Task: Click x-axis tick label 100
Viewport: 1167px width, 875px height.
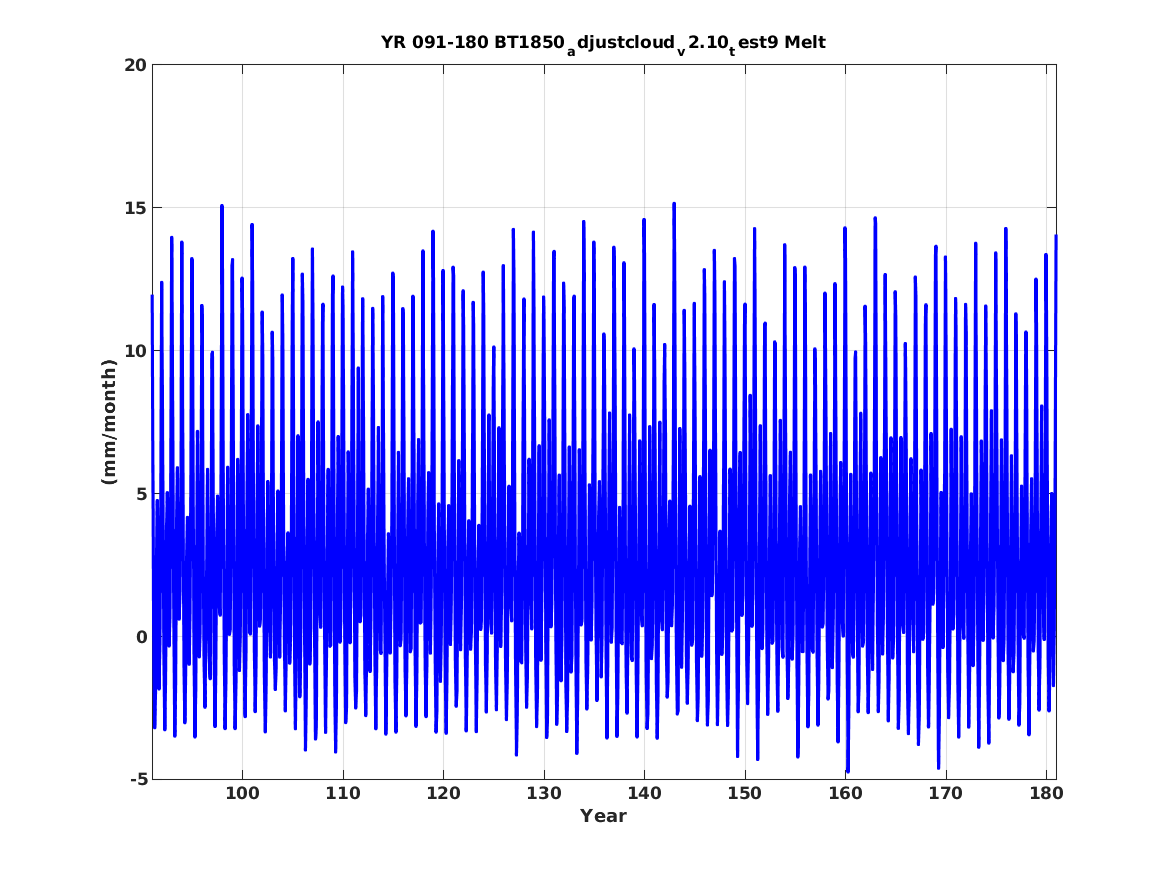Action: point(242,793)
